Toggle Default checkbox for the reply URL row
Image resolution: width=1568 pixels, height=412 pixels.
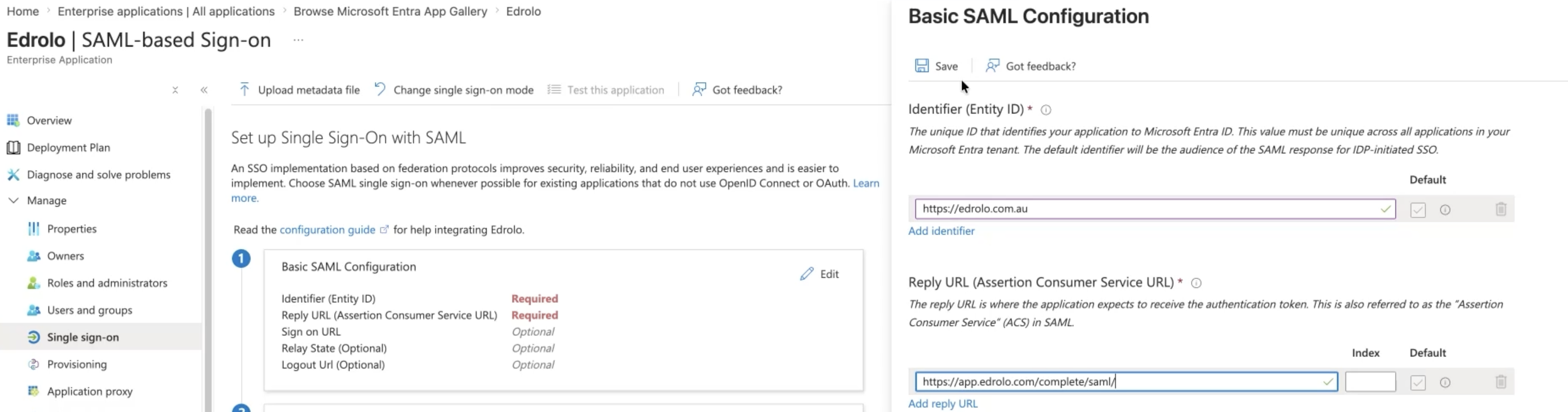click(x=1418, y=383)
